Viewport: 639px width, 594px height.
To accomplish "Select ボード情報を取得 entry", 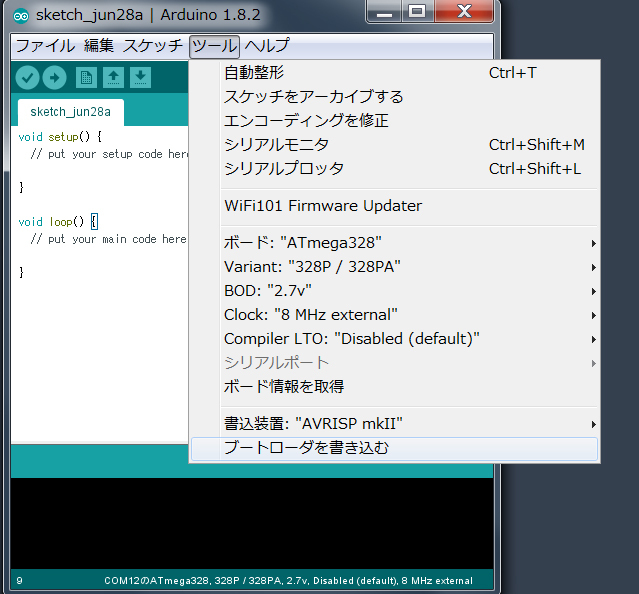I will click(394, 387).
